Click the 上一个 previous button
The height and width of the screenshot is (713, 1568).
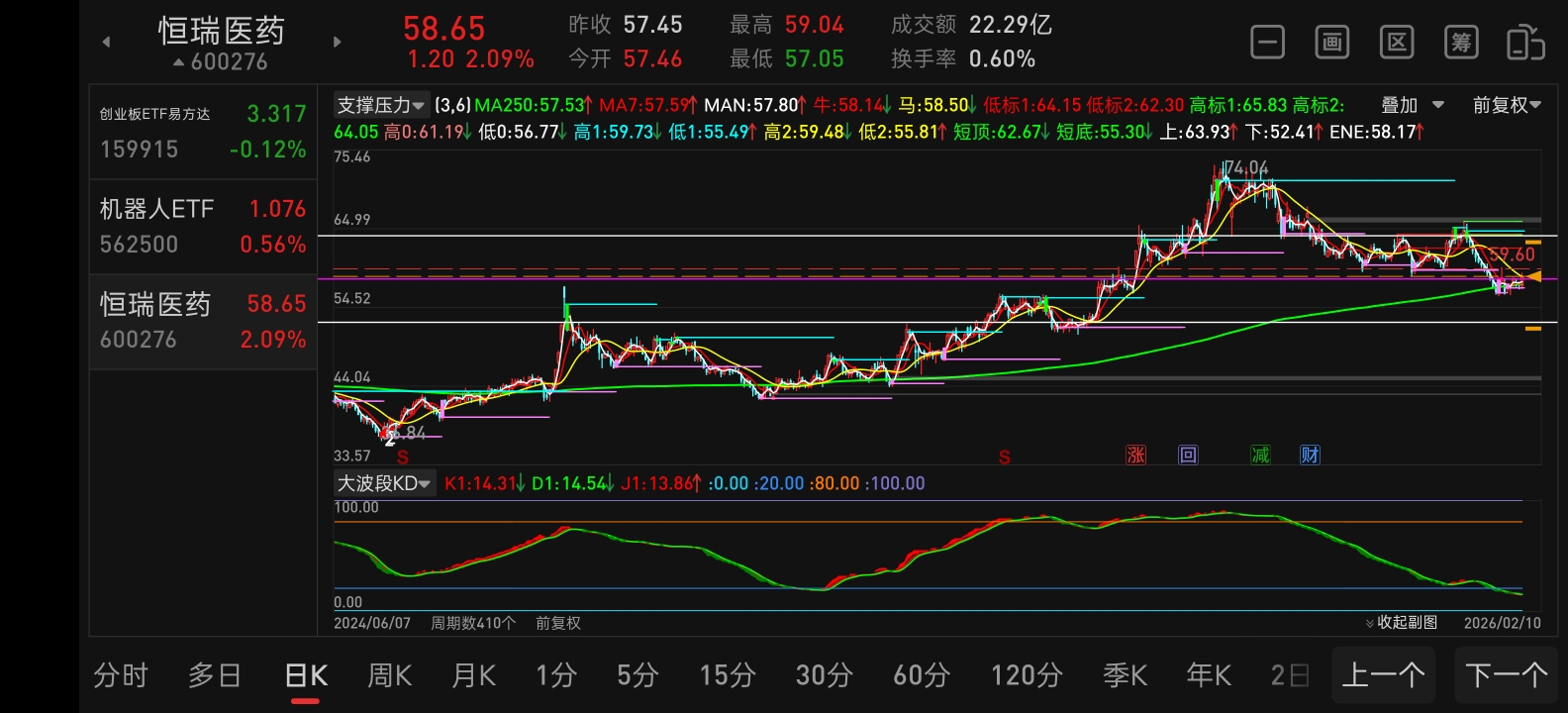click(x=1383, y=675)
